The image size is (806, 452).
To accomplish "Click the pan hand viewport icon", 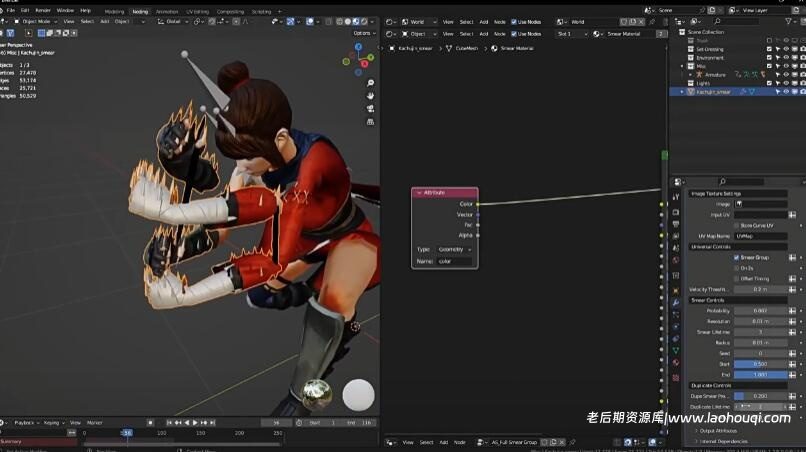I will (x=370, y=96).
